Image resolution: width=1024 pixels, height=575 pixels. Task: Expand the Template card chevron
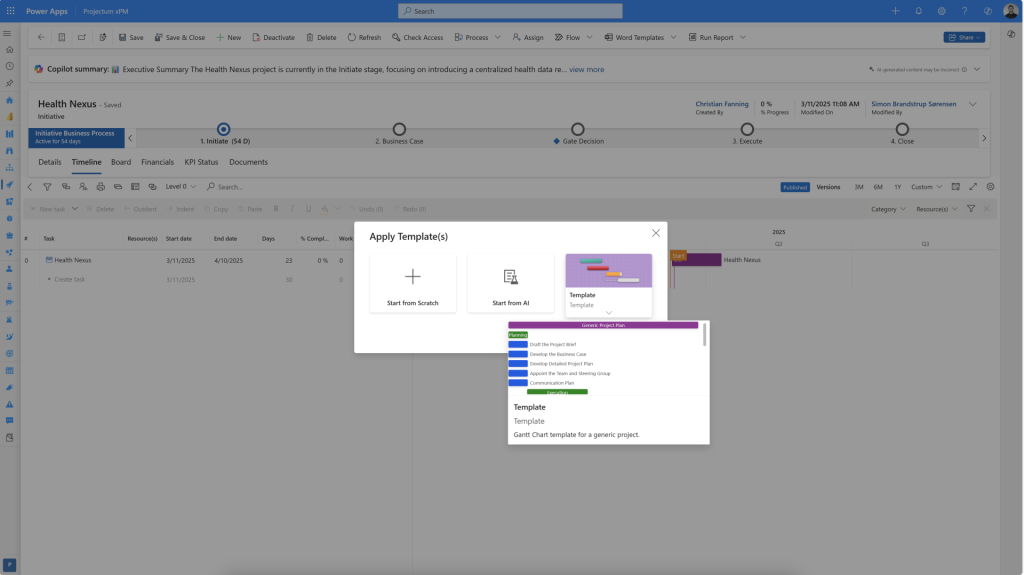point(609,313)
